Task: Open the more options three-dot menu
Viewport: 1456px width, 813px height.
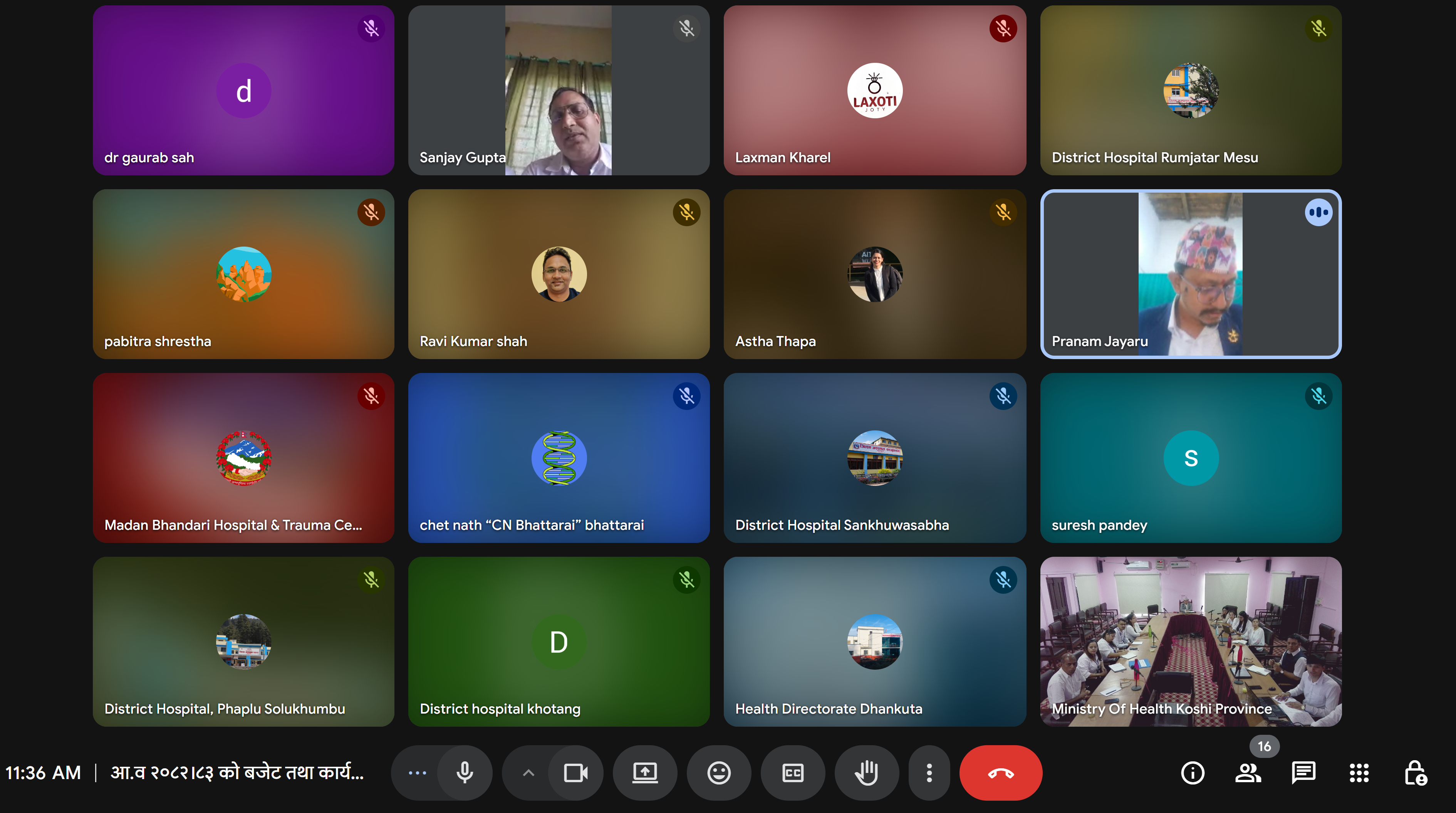Action: (x=929, y=773)
